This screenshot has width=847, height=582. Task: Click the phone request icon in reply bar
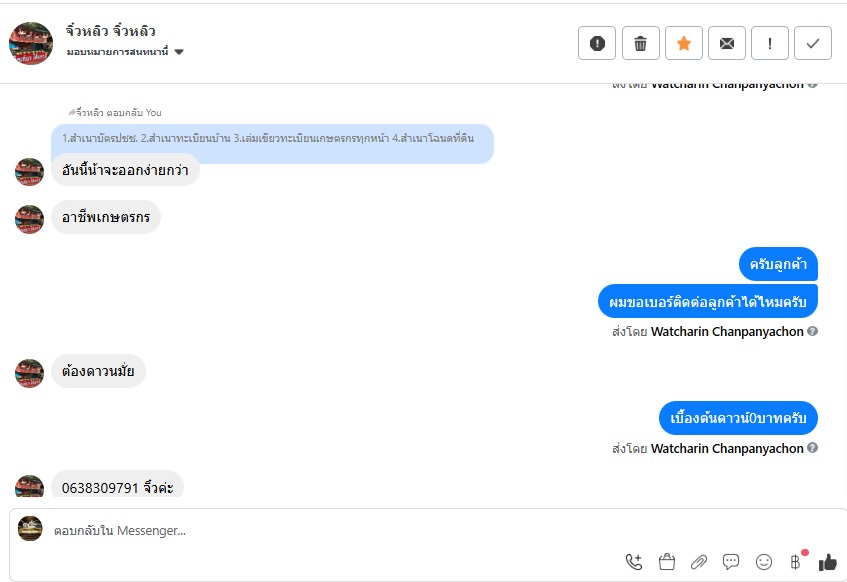point(634,562)
